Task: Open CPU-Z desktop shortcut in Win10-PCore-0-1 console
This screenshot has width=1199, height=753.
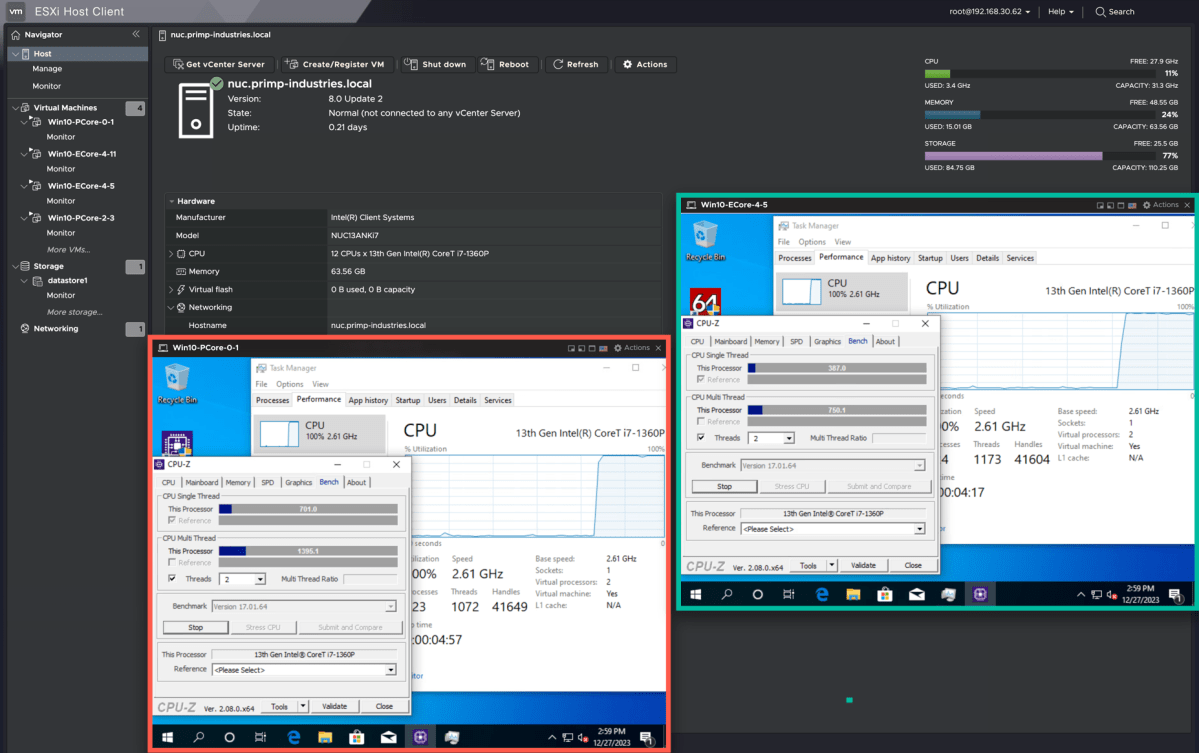Action: [177, 443]
